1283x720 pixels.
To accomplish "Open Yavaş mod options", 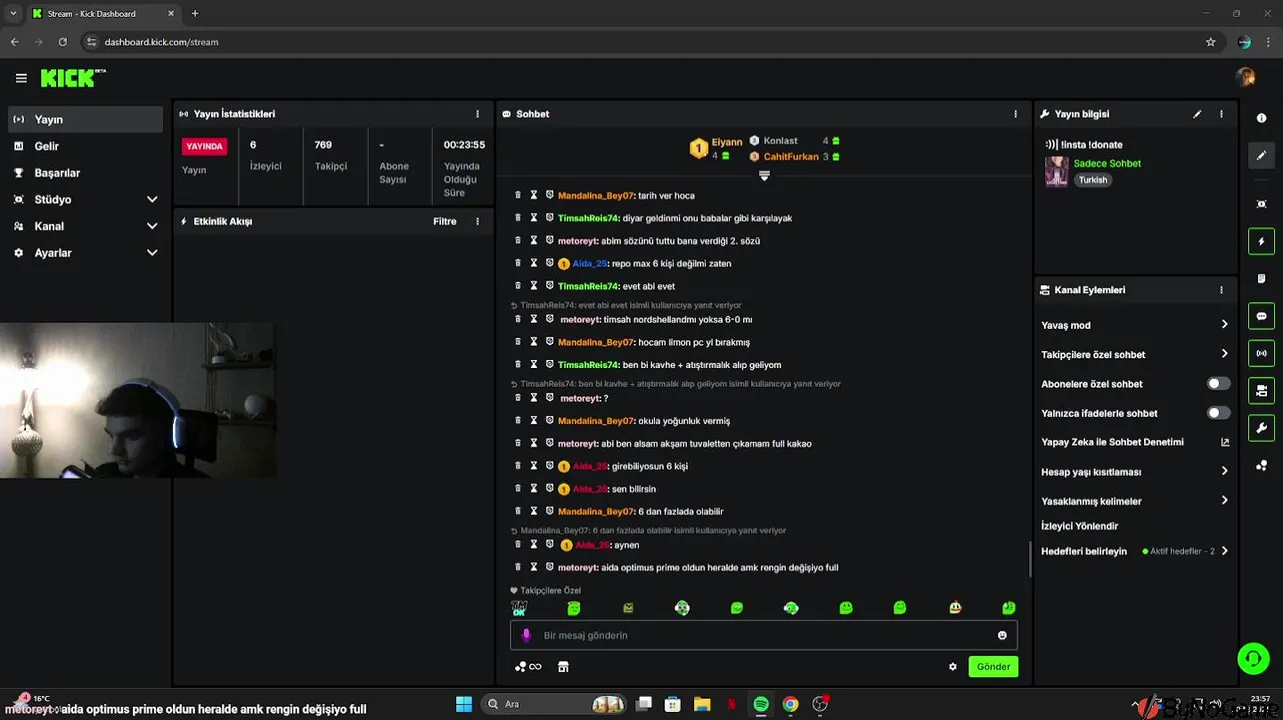I will pyautogui.click(x=1134, y=325).
